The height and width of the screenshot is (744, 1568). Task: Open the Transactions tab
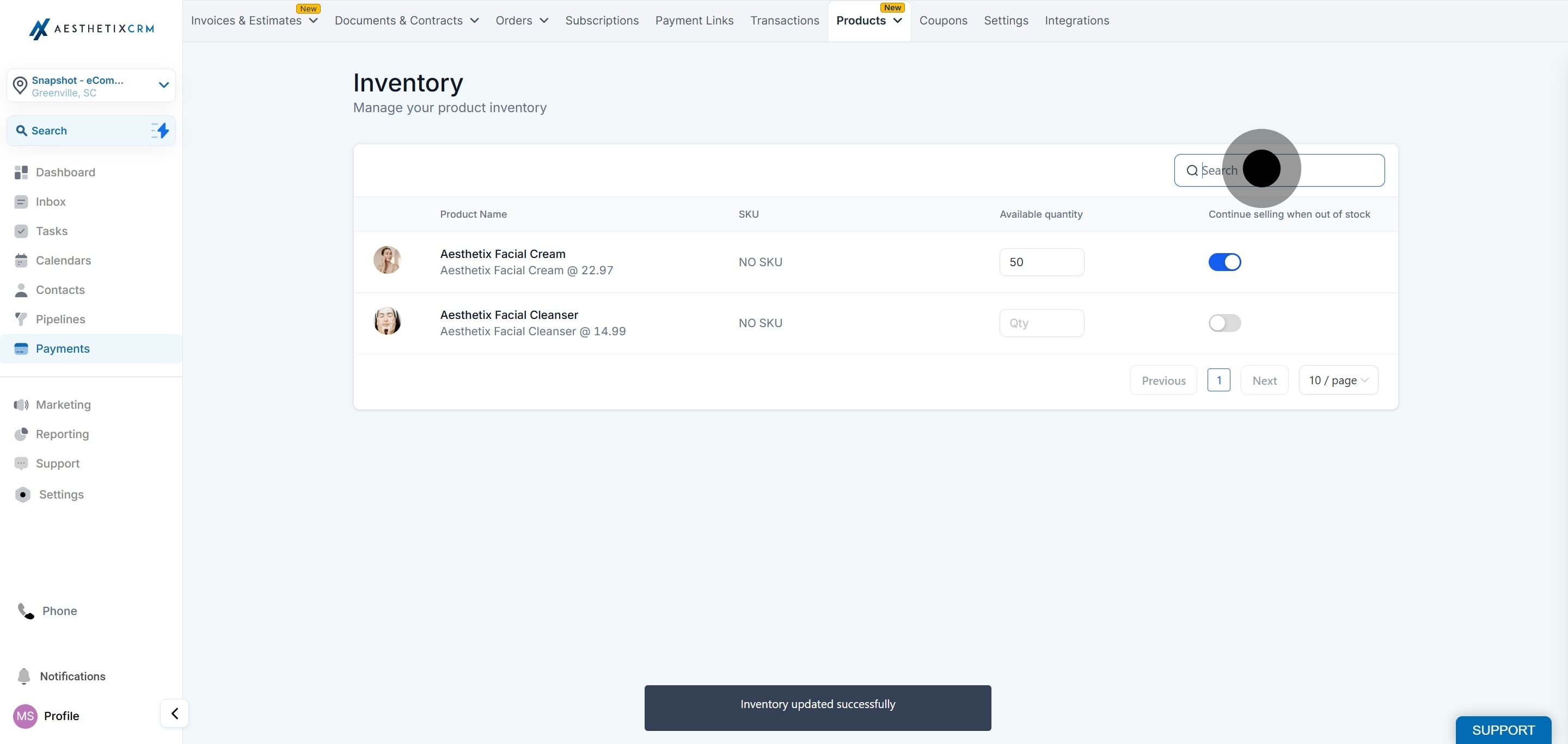tap(784, 21)
